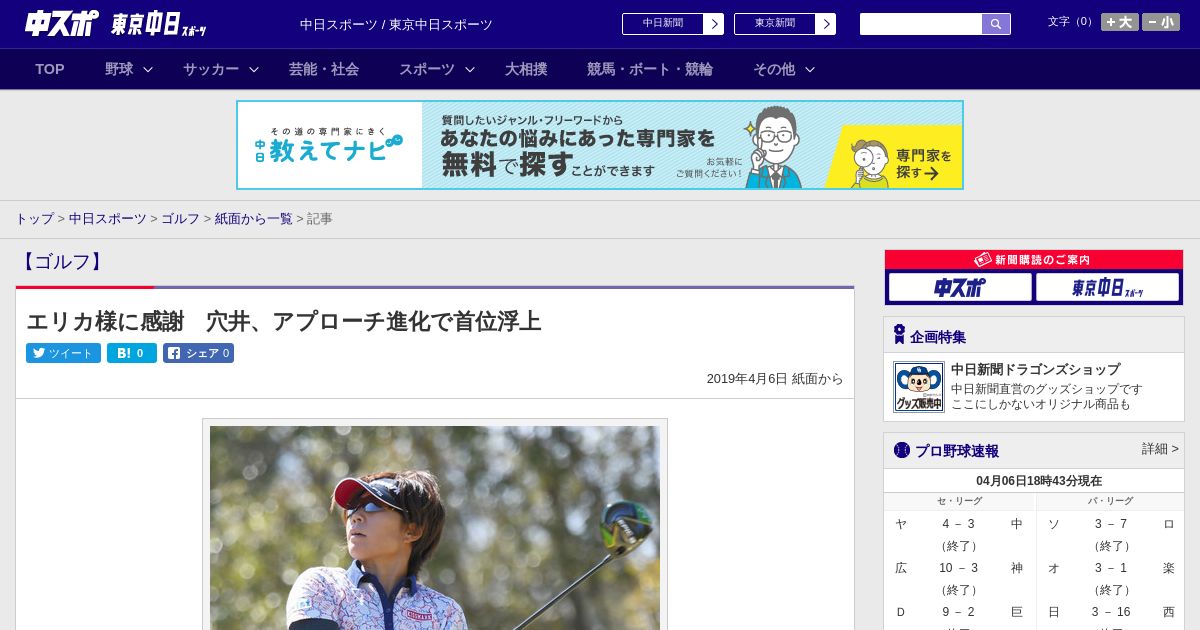Open 詳細 > link for プロ野球速報
Image resolution: width=1200 pixels, height=630 pixels.
pos(1160,449)
